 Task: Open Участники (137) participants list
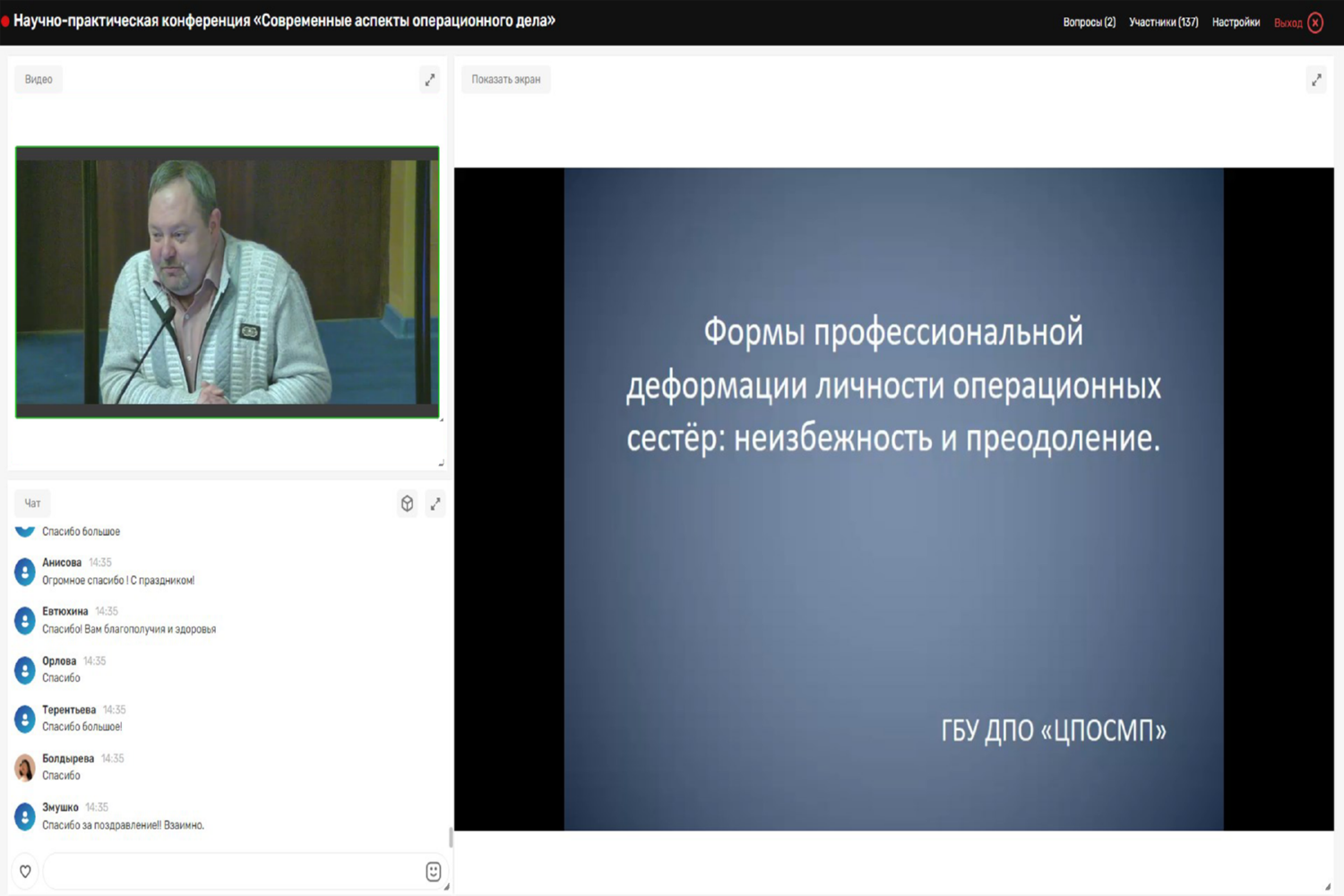[x=1163, y=22]
